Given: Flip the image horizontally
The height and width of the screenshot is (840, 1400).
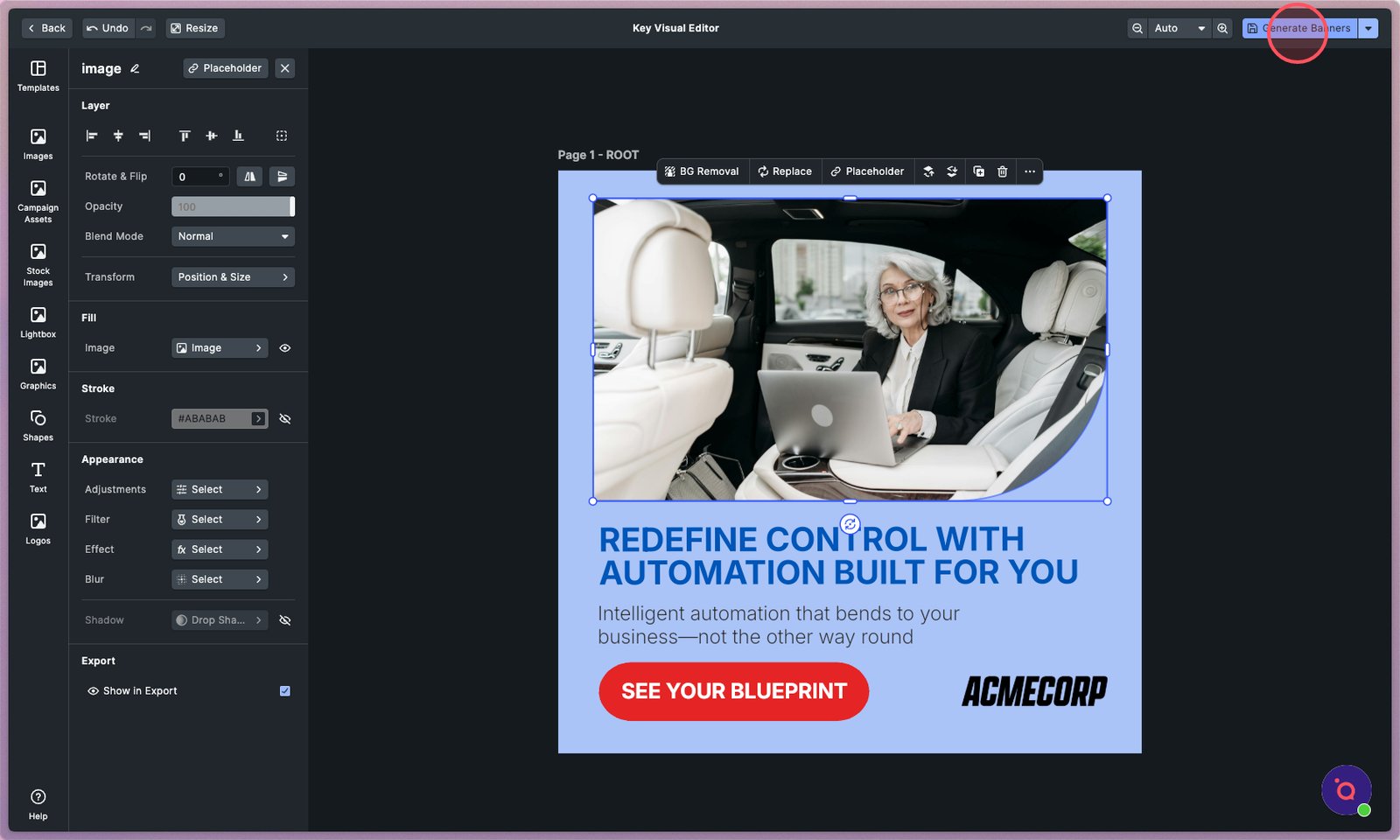Looking at the screenshot, I should click(250, 177).
